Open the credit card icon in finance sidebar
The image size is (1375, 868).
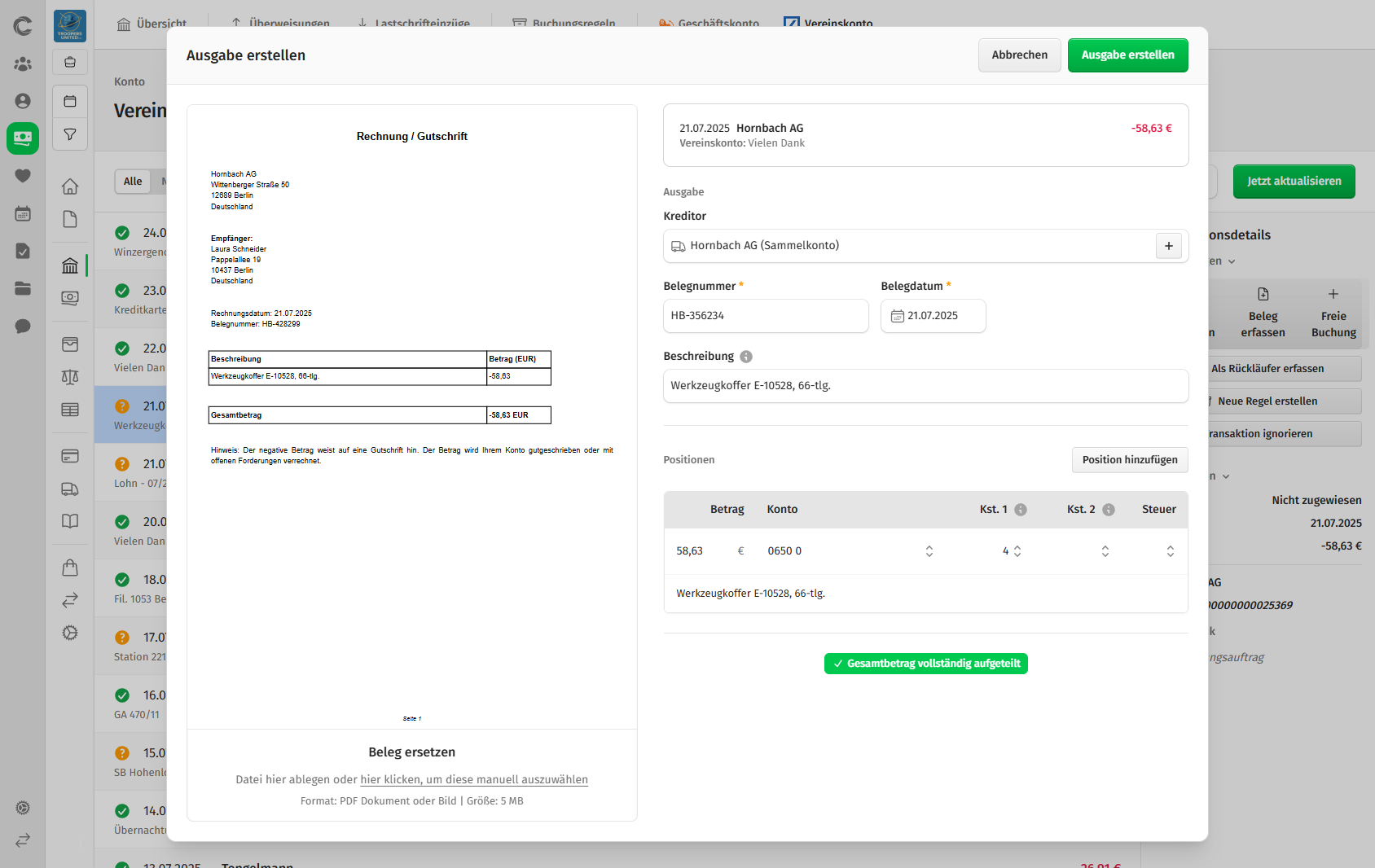(70, 456)
